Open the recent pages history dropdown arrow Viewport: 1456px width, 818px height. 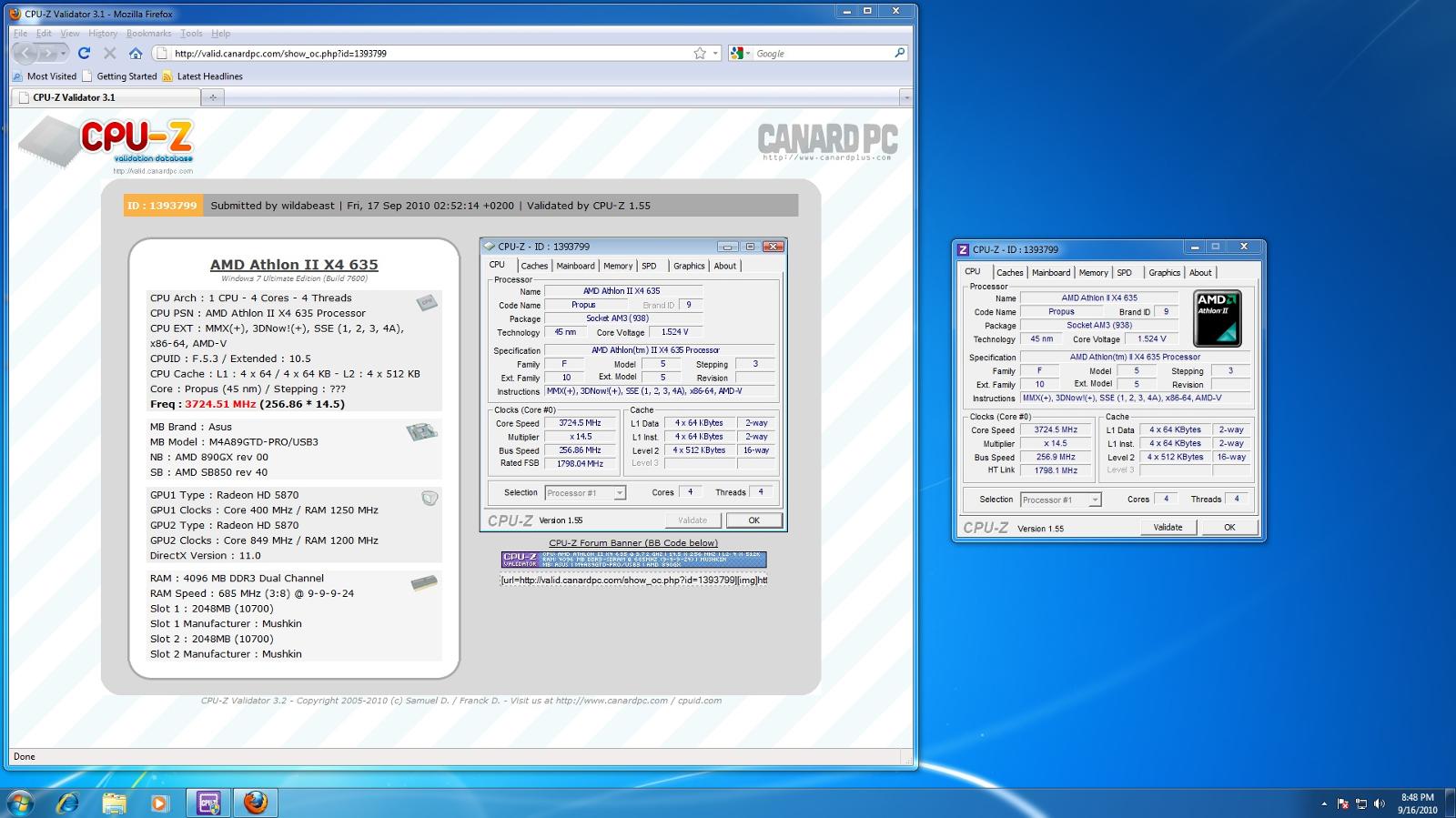[x=64, y=53]
